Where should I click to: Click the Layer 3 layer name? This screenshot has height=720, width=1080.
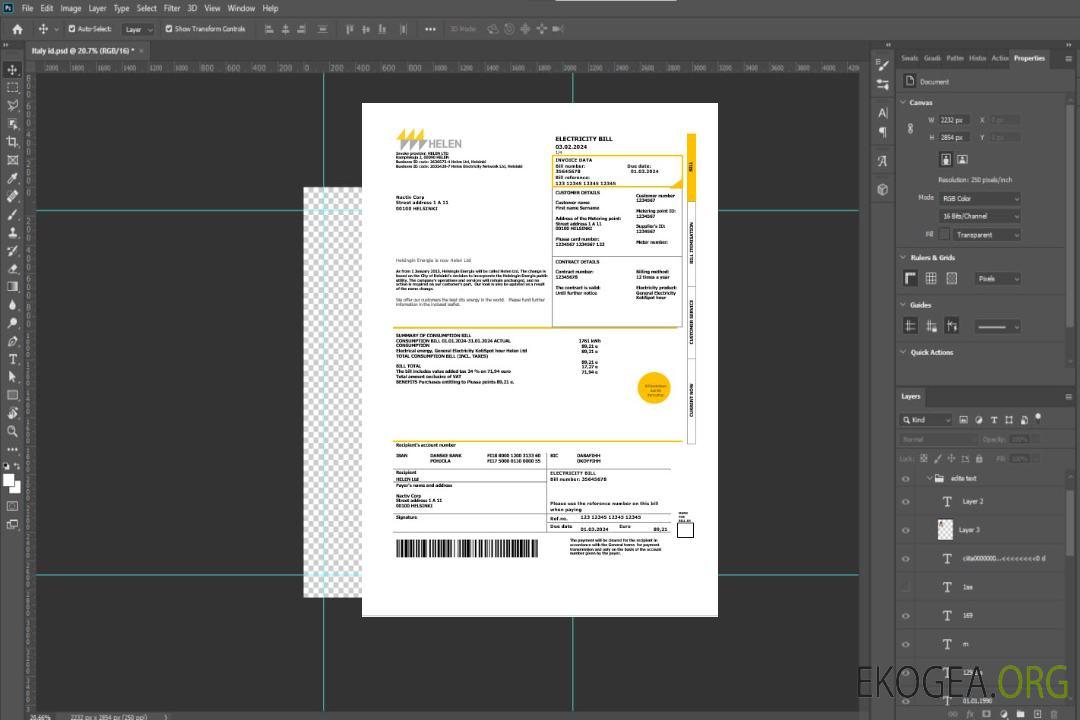pyautogui.click(x=969, y=530)
